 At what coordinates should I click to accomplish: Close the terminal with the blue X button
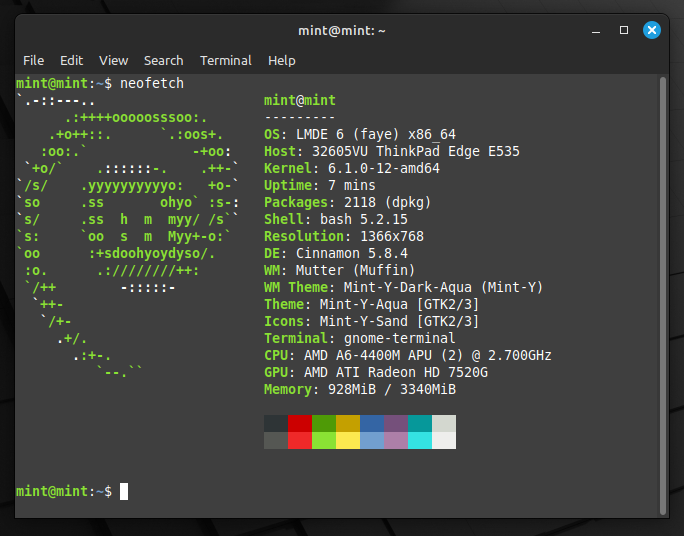coord(652,30)
